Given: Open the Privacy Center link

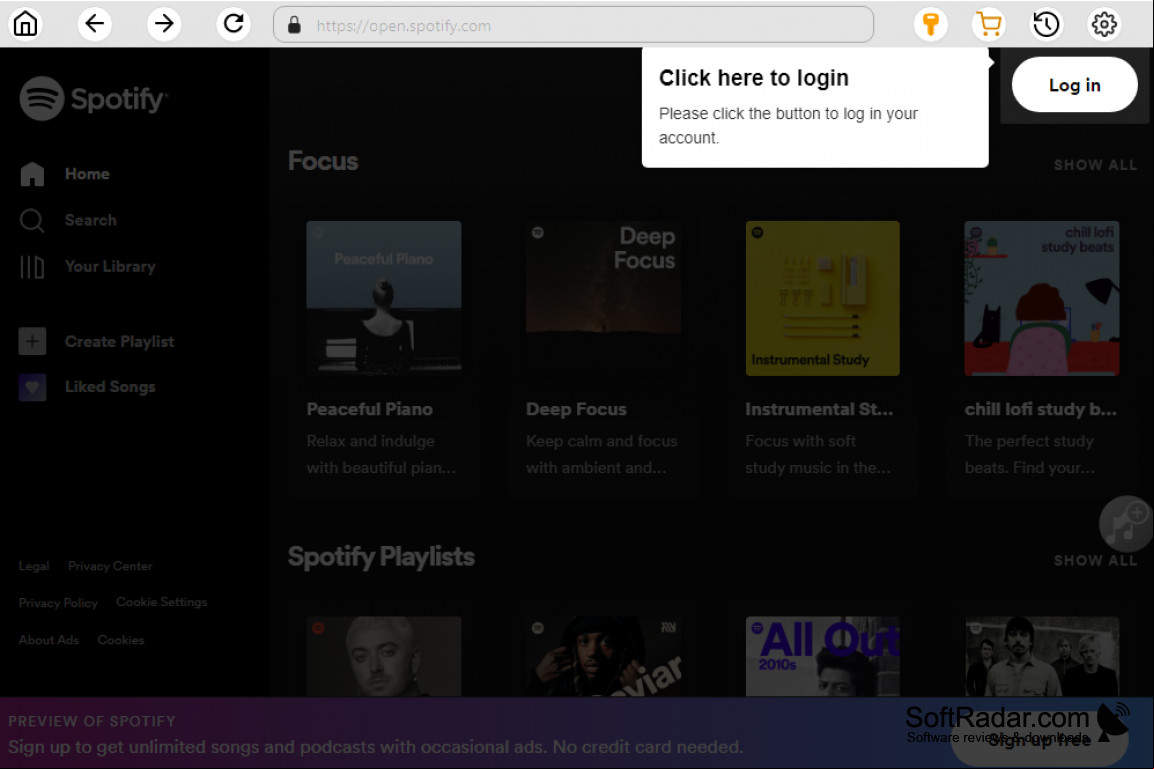Looking at the screenshot, I should (x=110, y=566).
